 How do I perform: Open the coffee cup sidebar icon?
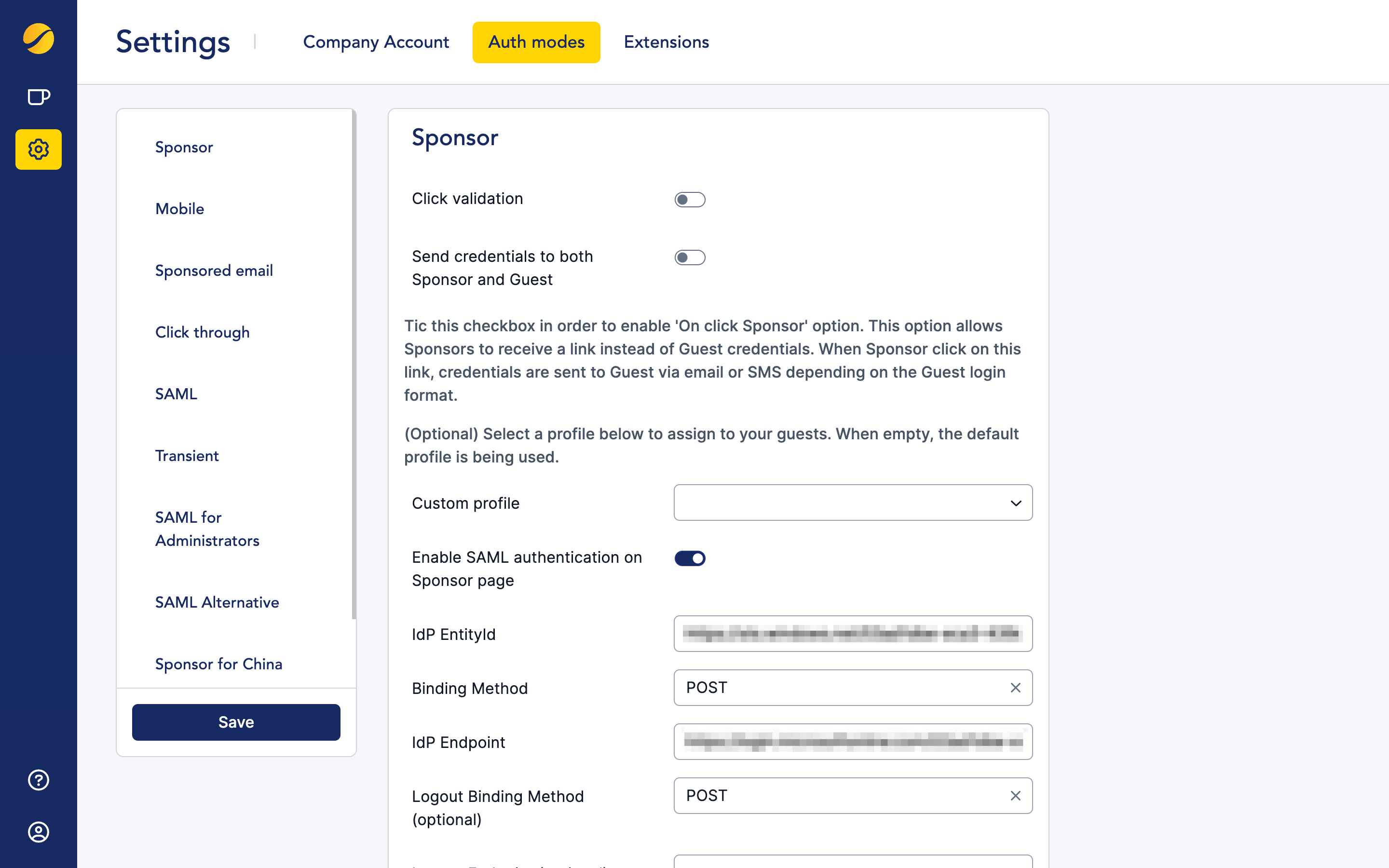click(x=39, y=97)
